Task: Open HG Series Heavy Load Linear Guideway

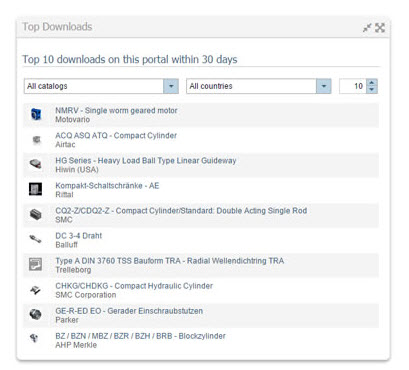Action: [146, 161]
